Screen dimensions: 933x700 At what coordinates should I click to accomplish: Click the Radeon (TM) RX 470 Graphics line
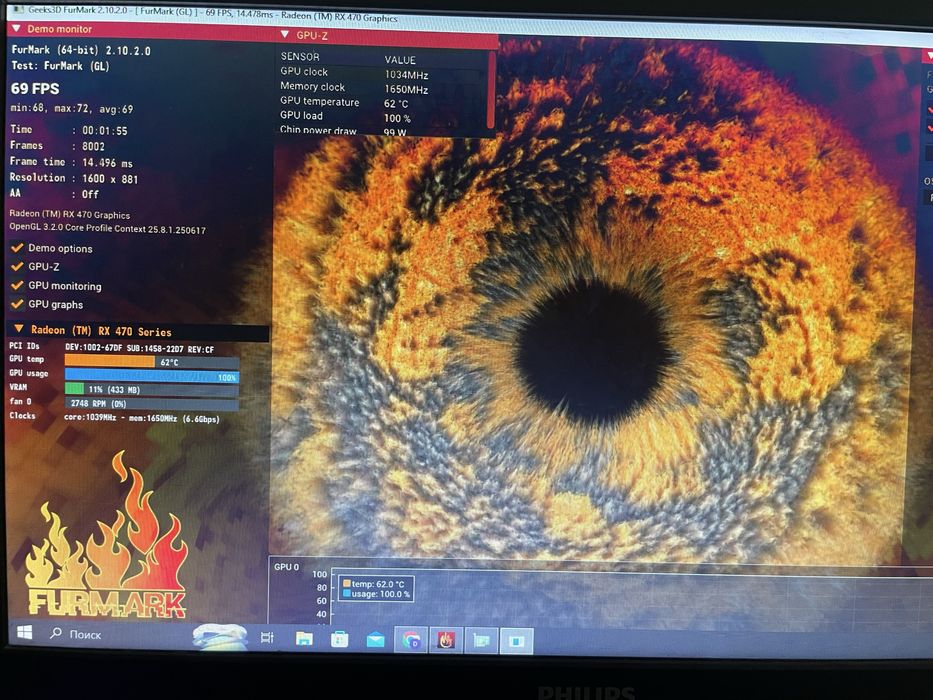coord(70,214)
